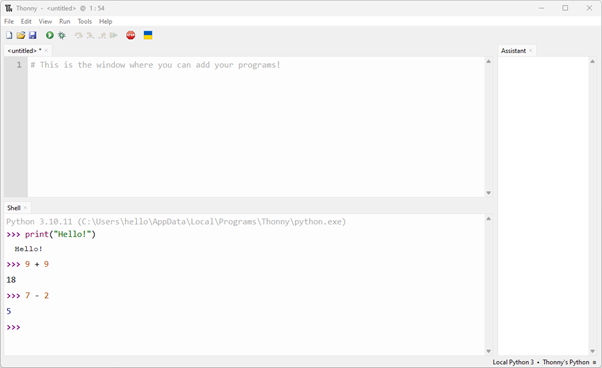Click the 9 + 9 expression in Shell
The image size is (602, 368).
(x=37, y=264)
